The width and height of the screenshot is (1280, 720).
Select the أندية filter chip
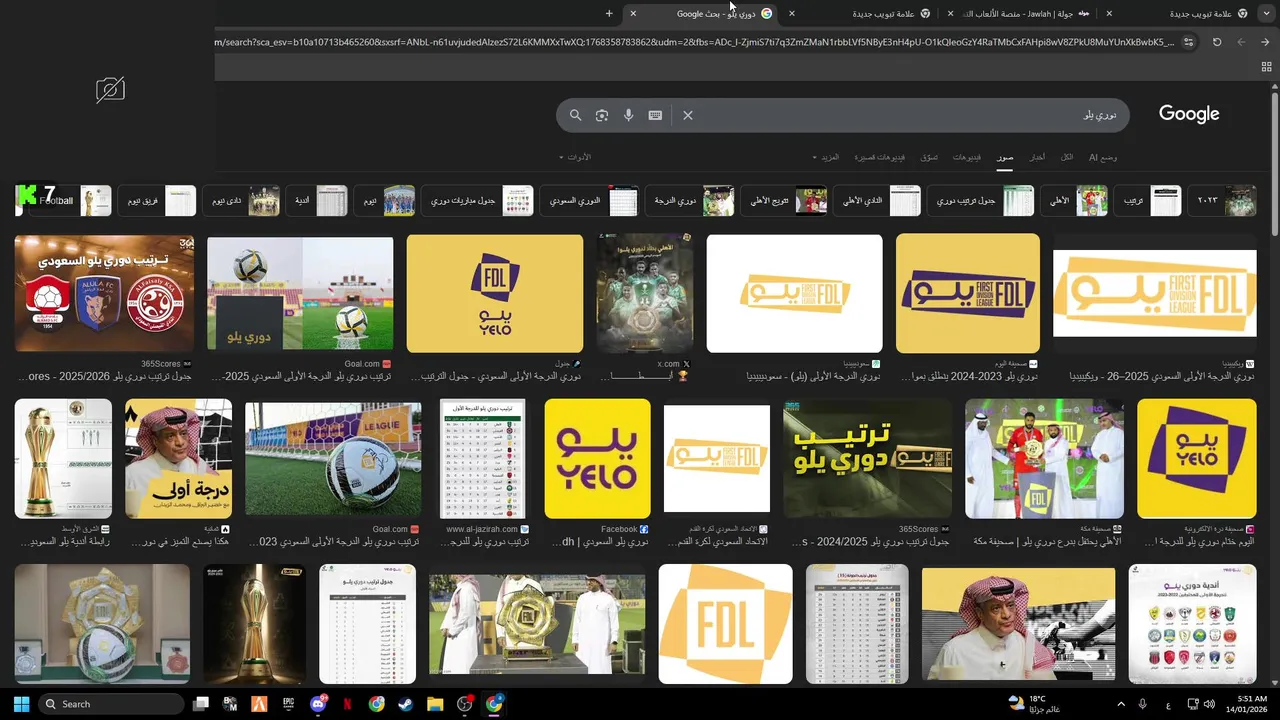[x=317, y=200]
